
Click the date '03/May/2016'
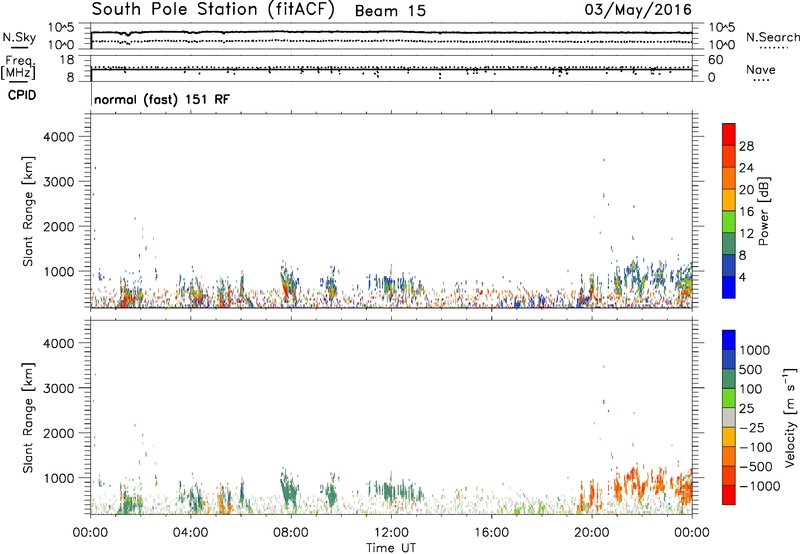tap(638, 10)
